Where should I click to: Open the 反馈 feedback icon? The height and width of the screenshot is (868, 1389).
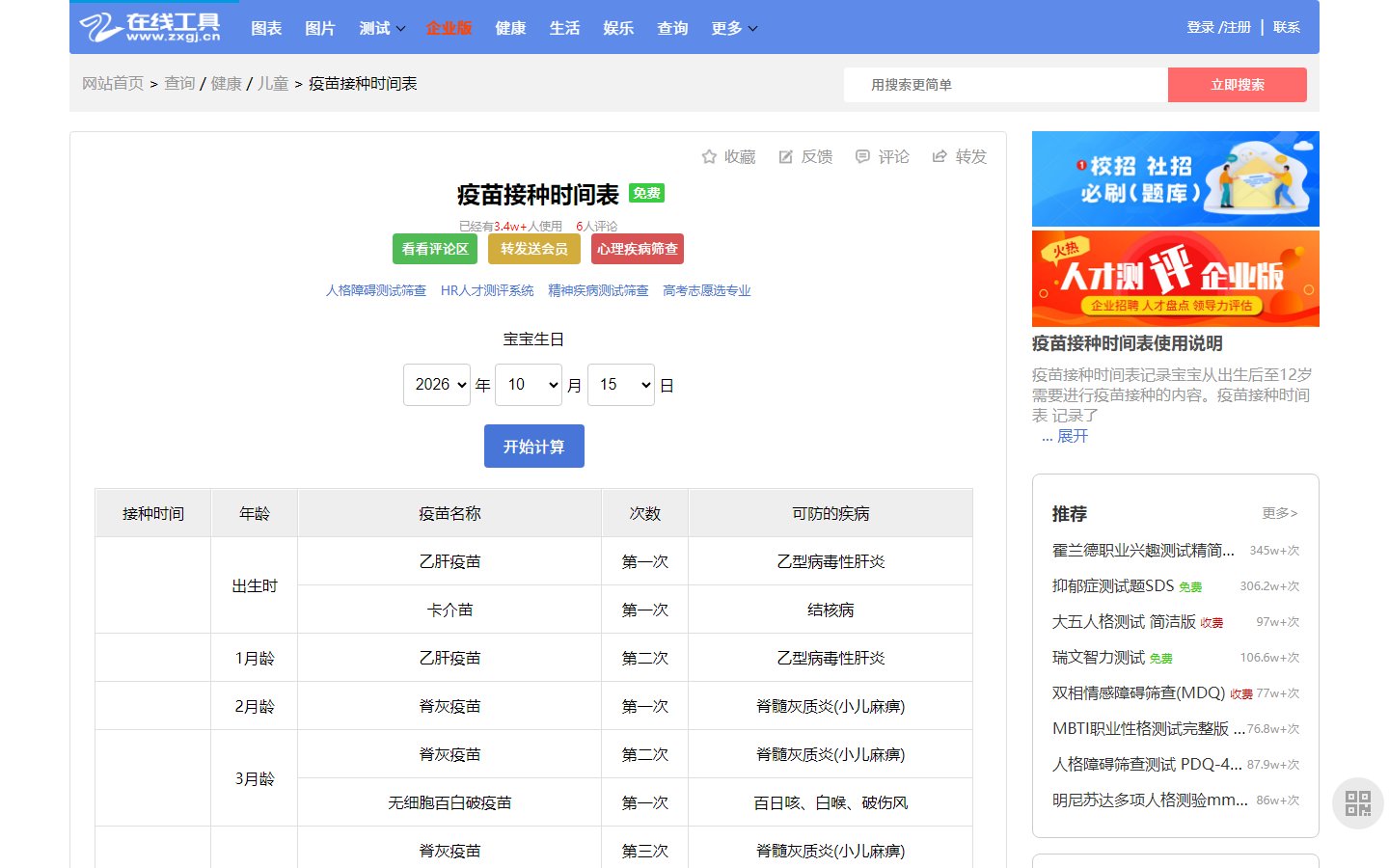point(786,156)
